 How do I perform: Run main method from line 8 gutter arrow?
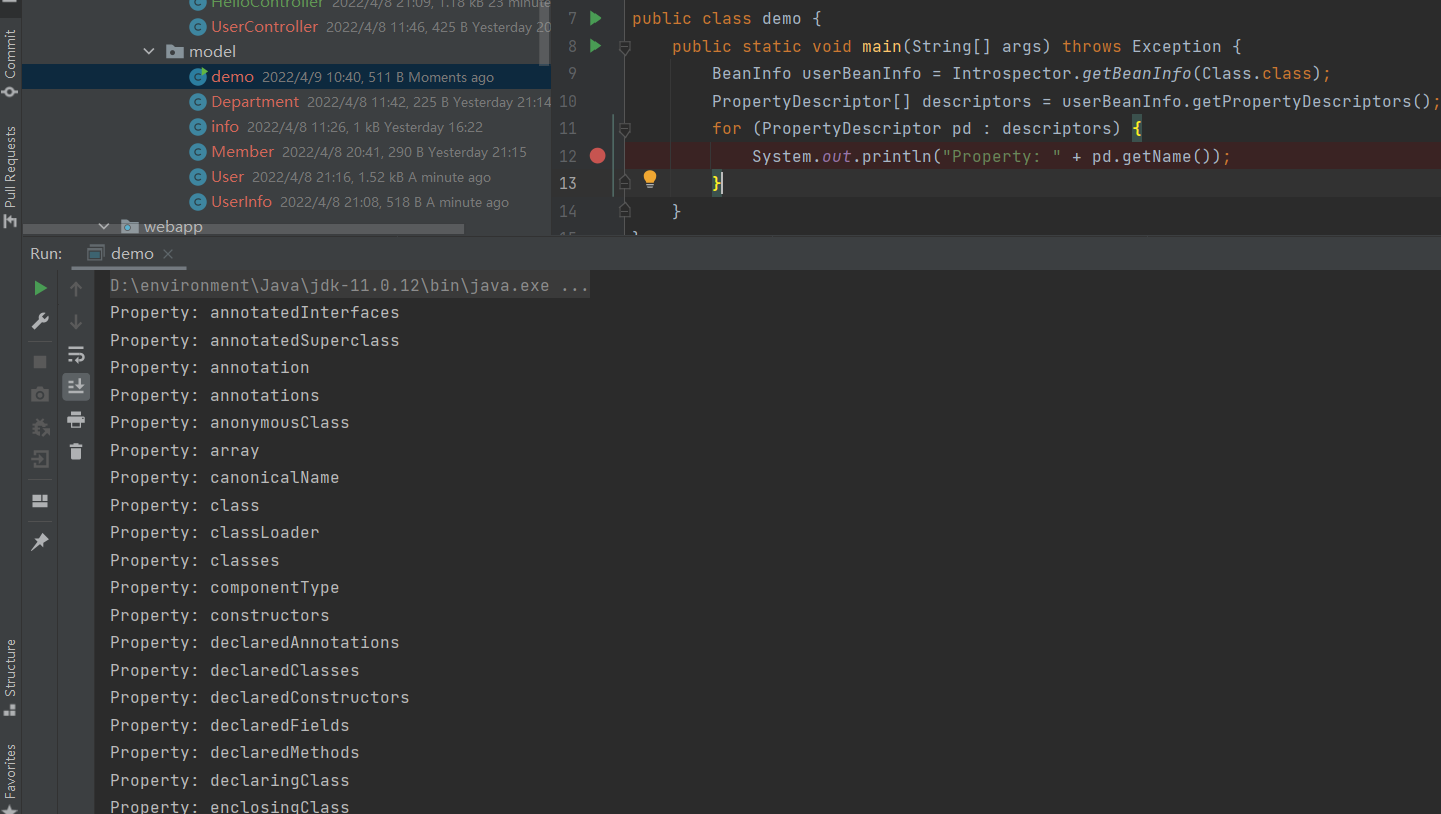596,46
